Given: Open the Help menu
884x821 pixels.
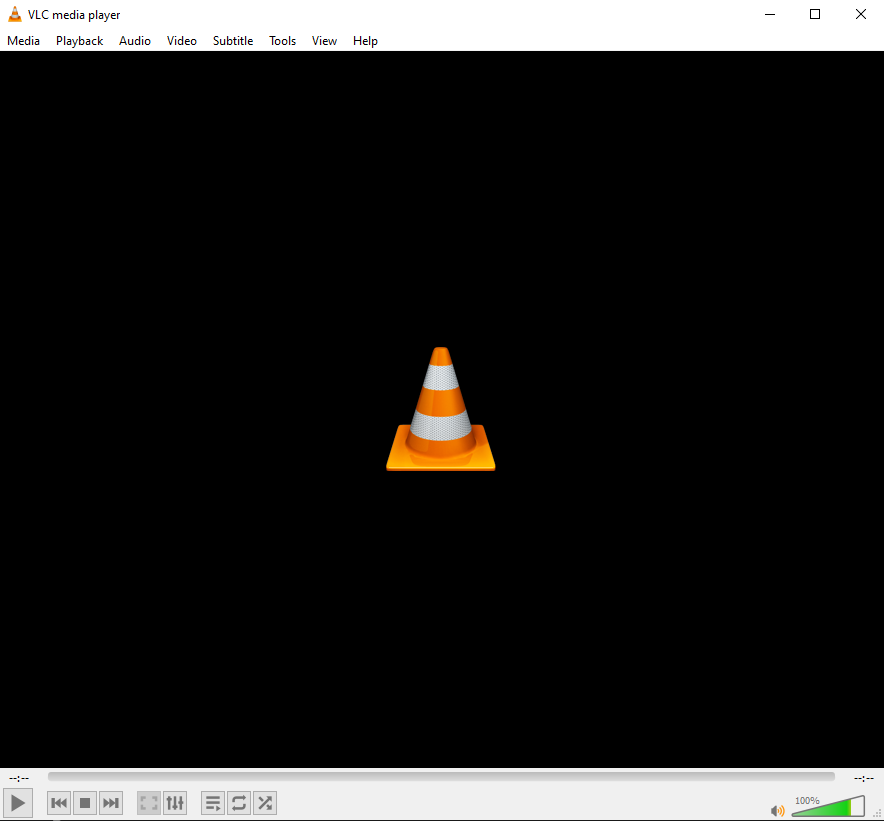Looking at the screenshot, I should click(365, 41).
